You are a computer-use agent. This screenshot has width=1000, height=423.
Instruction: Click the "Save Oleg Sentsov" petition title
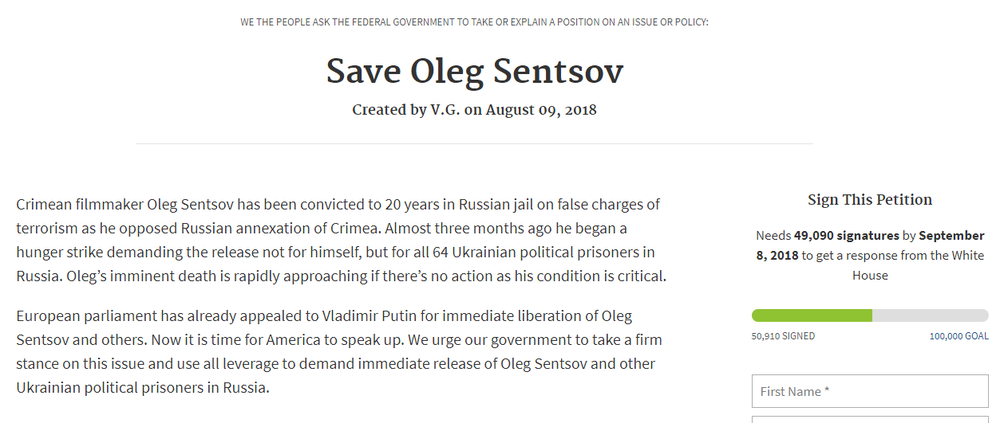point(474,71)
